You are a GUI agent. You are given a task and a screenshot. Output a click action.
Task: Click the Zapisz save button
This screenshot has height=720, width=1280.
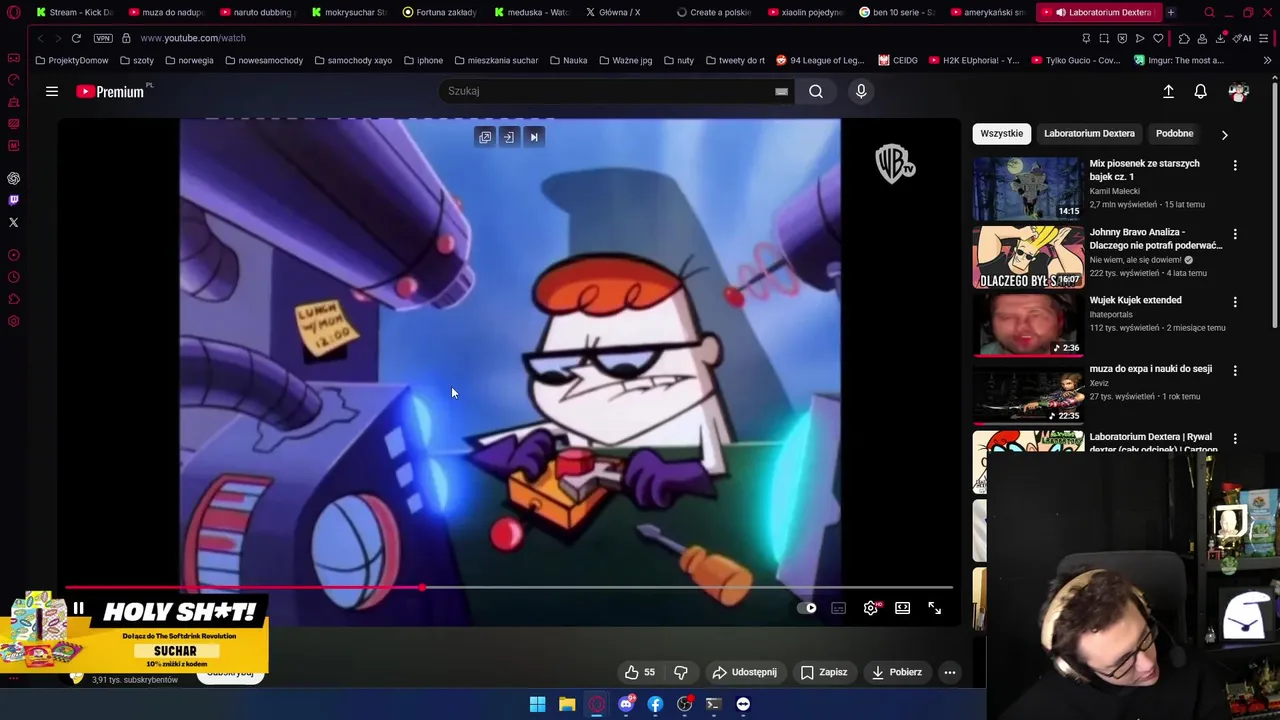coord(824,672)
